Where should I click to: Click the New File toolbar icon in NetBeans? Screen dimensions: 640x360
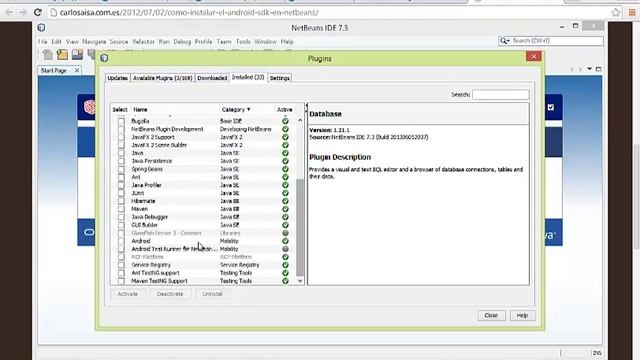tap(47, 54)
